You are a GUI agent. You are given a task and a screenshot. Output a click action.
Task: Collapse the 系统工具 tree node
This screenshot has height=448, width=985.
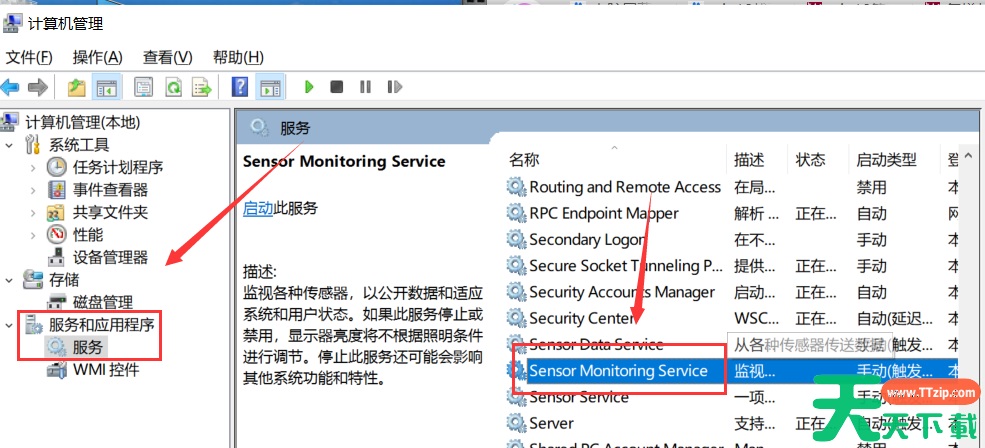[10, 145]
